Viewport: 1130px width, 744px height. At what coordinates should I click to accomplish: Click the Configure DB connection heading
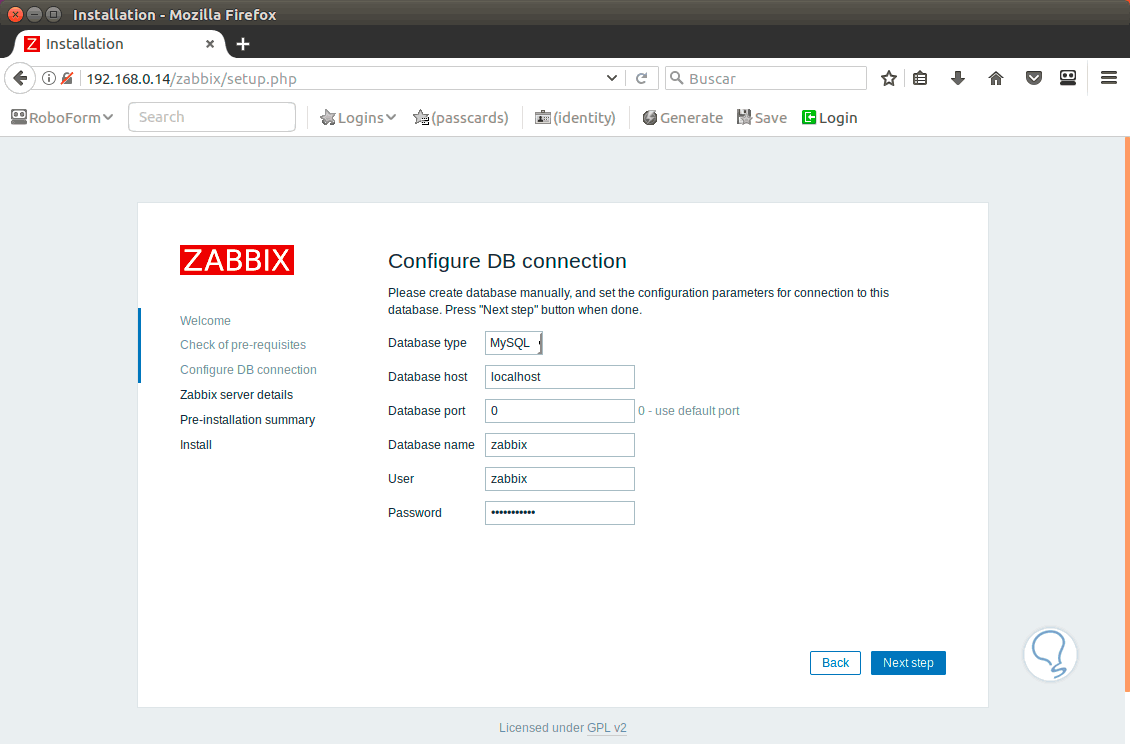coord(507,261)
